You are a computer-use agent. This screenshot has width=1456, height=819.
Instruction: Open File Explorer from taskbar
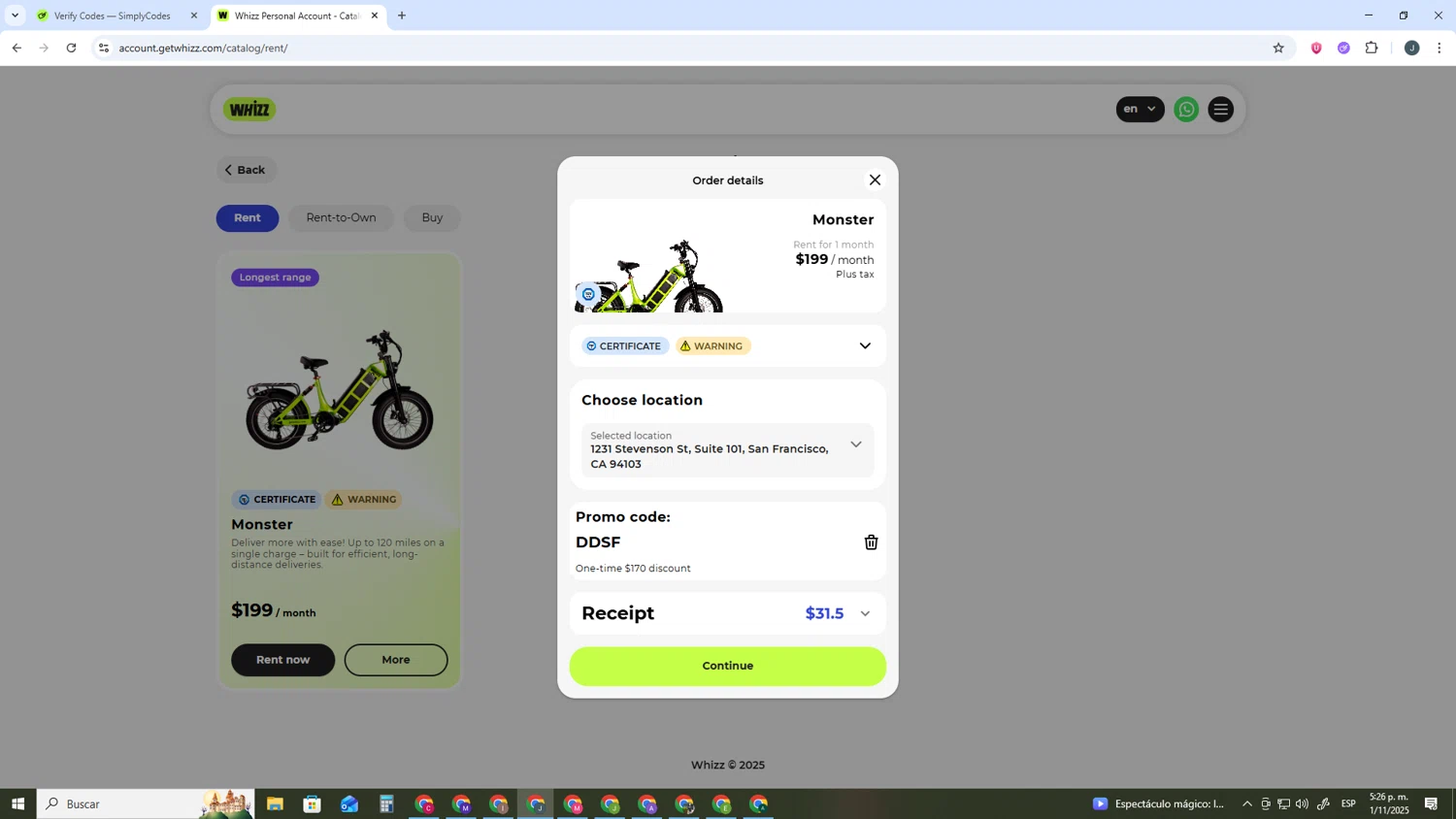275,803
